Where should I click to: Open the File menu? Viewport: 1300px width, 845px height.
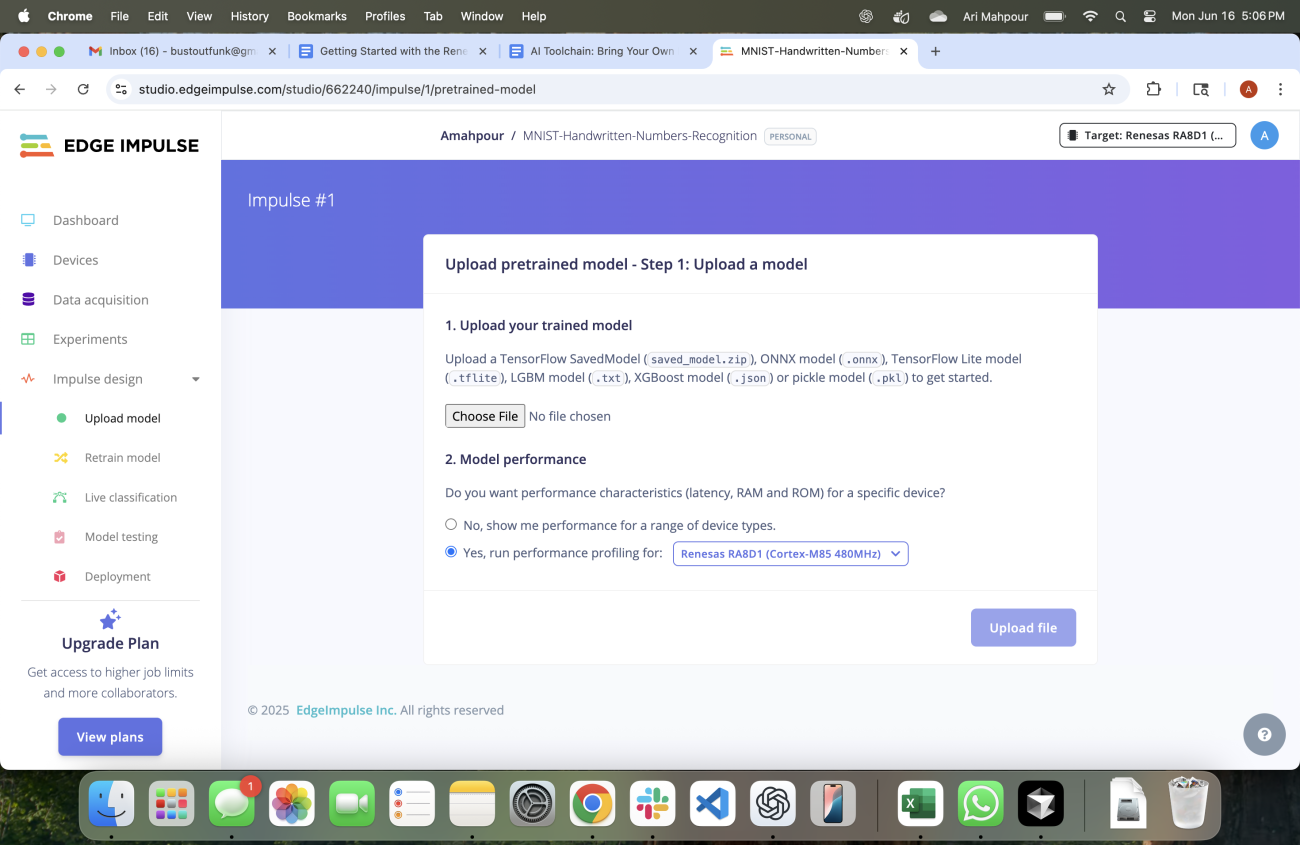pos(119,16)
